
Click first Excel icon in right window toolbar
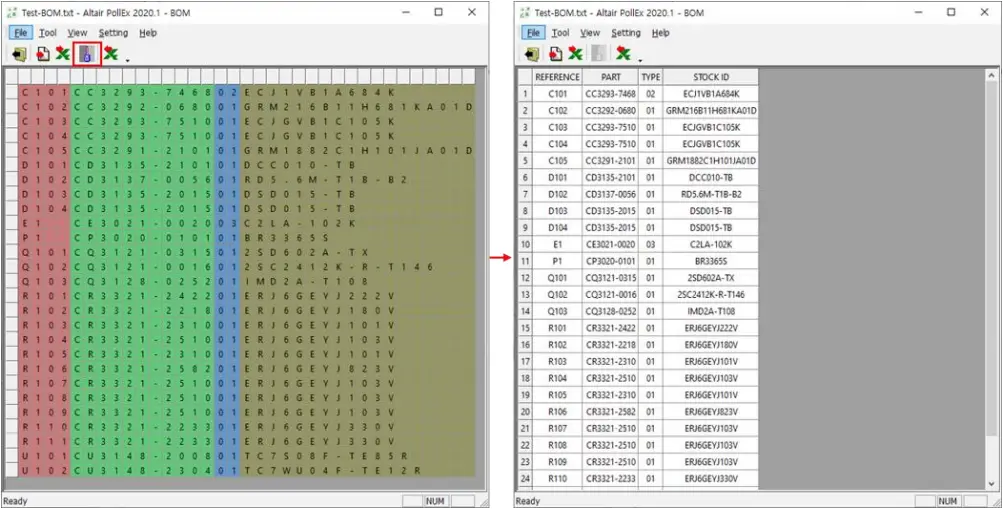point(575,54)
